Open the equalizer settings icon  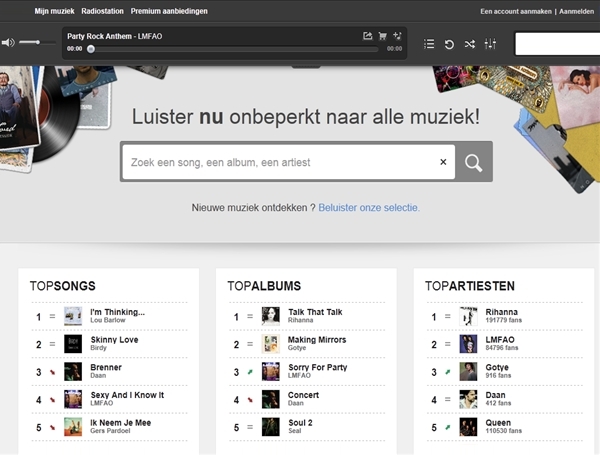click(x=490, y=44)
